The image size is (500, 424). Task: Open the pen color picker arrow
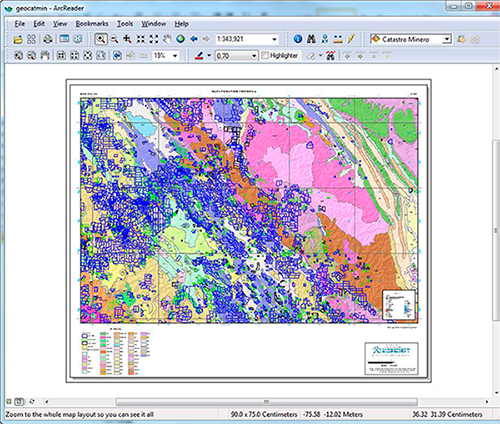click(209, 55)
